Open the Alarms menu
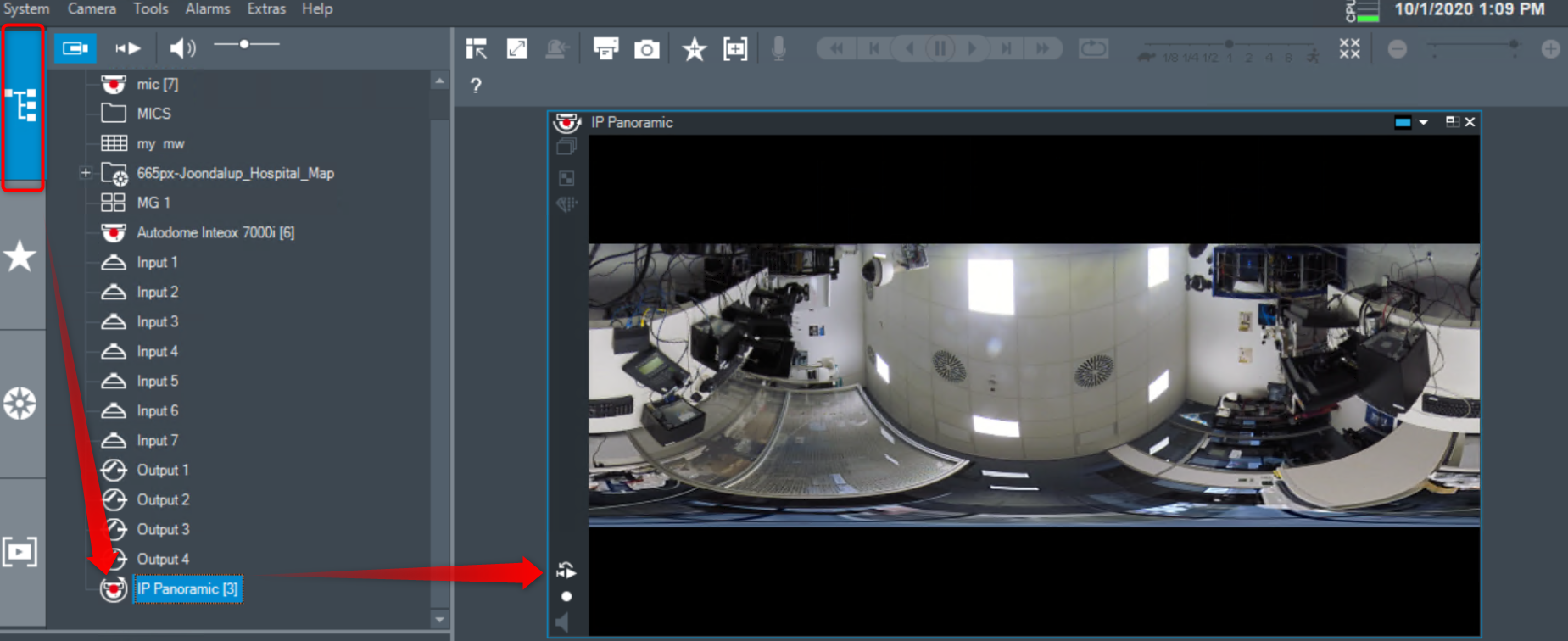The height and width of the screenshot is (641, 1568). pyautogui.click(x=207, y=9)
